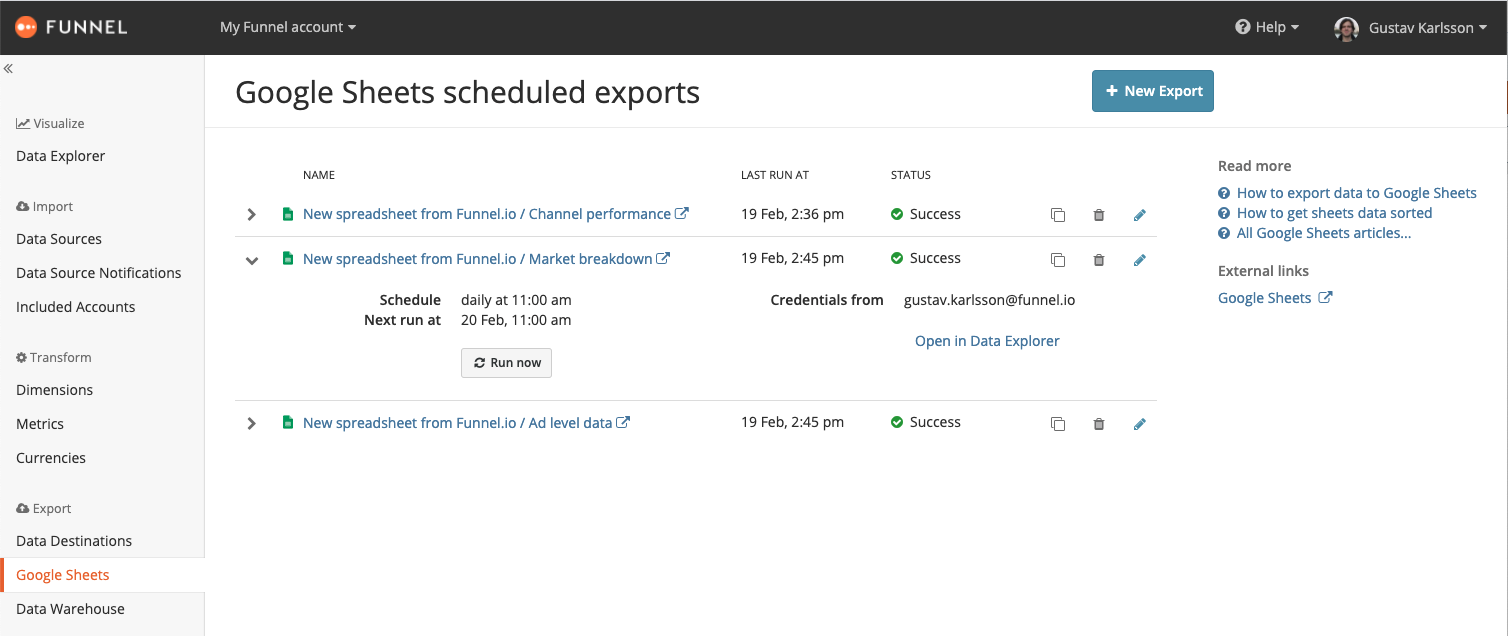The image size is (1508, 636).
Task: Click the help icon beside 'How to get sheets data sorted'
Action: (1224, 213)
